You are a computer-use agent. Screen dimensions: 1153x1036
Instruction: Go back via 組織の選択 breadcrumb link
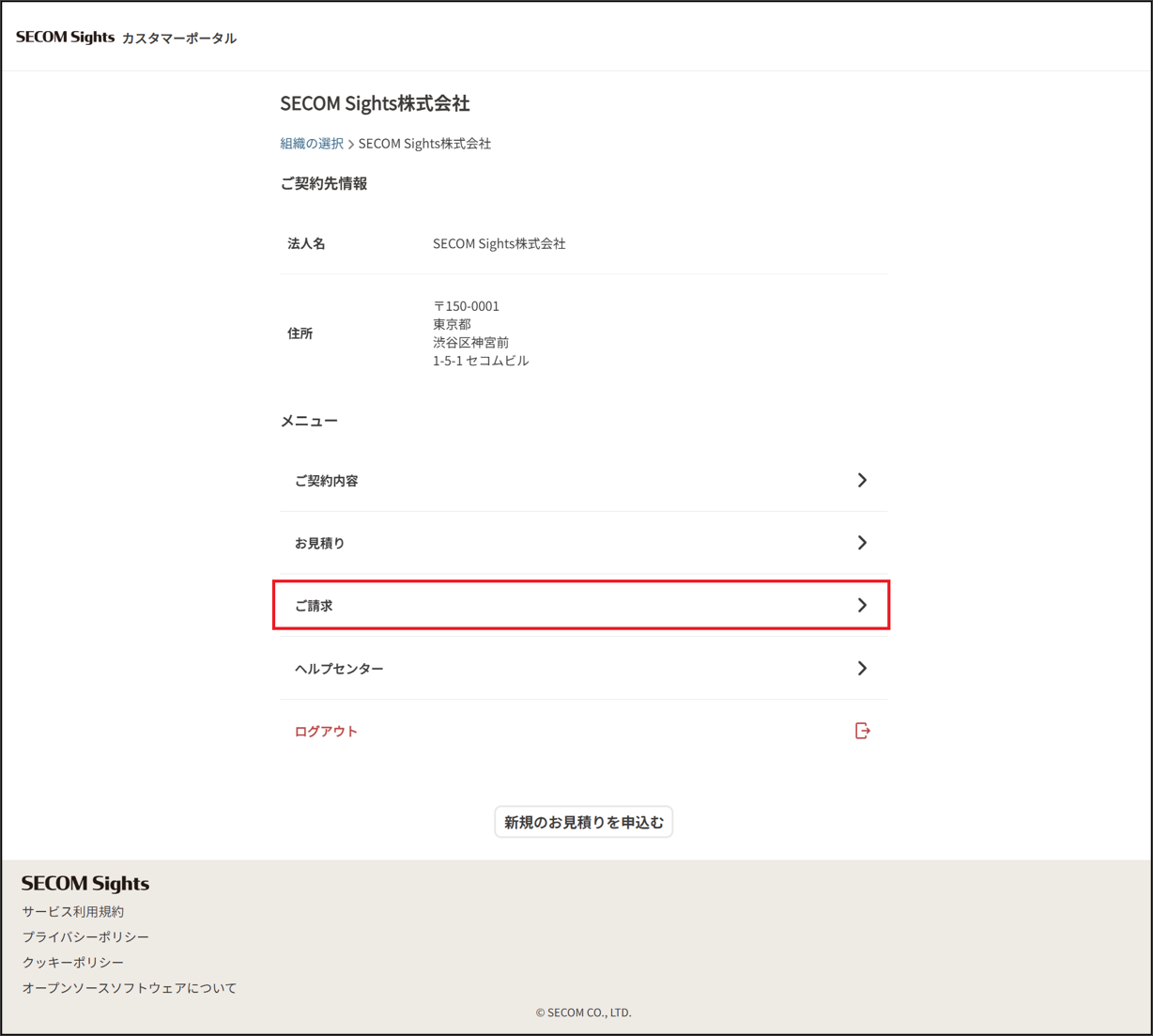[312, 144]
